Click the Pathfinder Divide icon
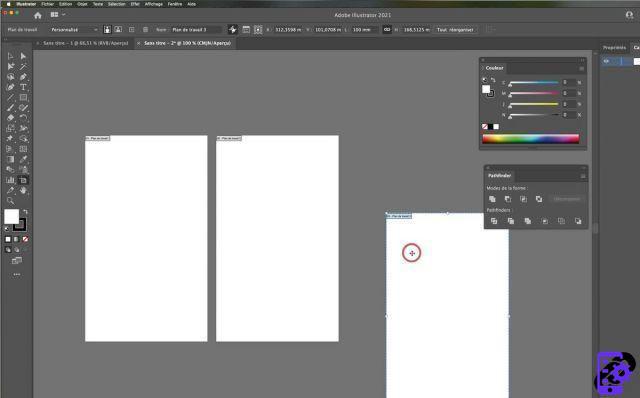640x398 pixels. (494, 221)
